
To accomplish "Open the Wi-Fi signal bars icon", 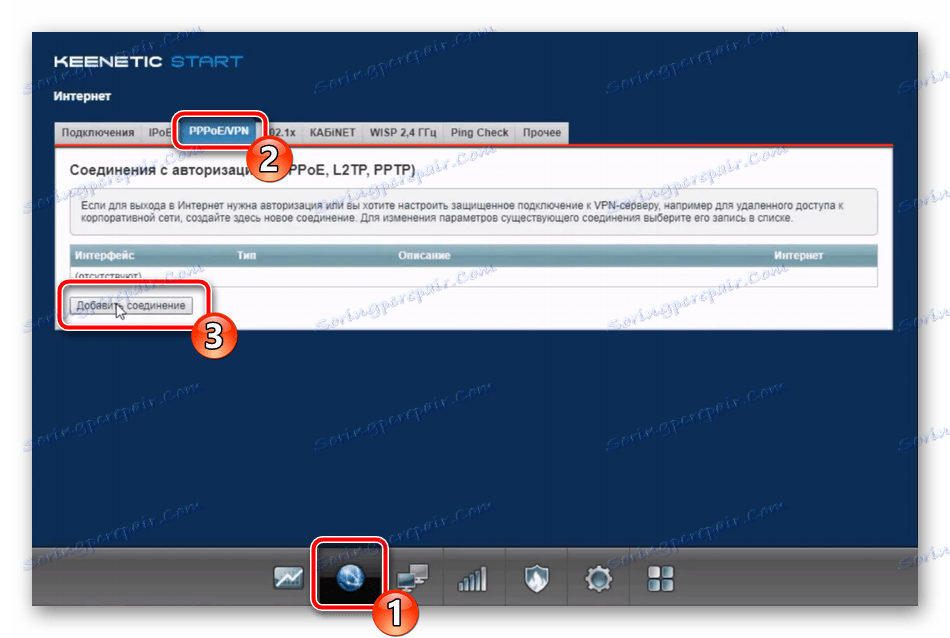I will [473, 579].
